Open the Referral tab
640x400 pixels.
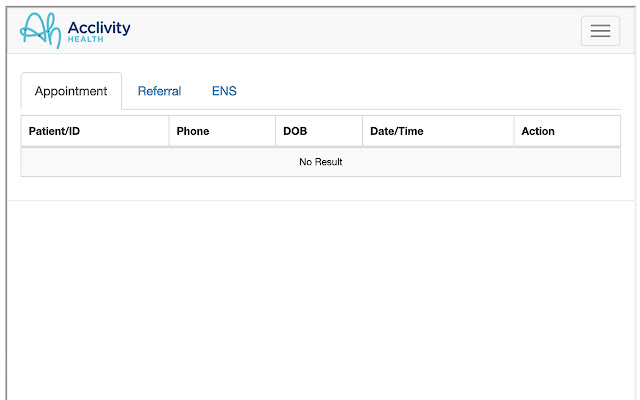(x=159, y=91)
